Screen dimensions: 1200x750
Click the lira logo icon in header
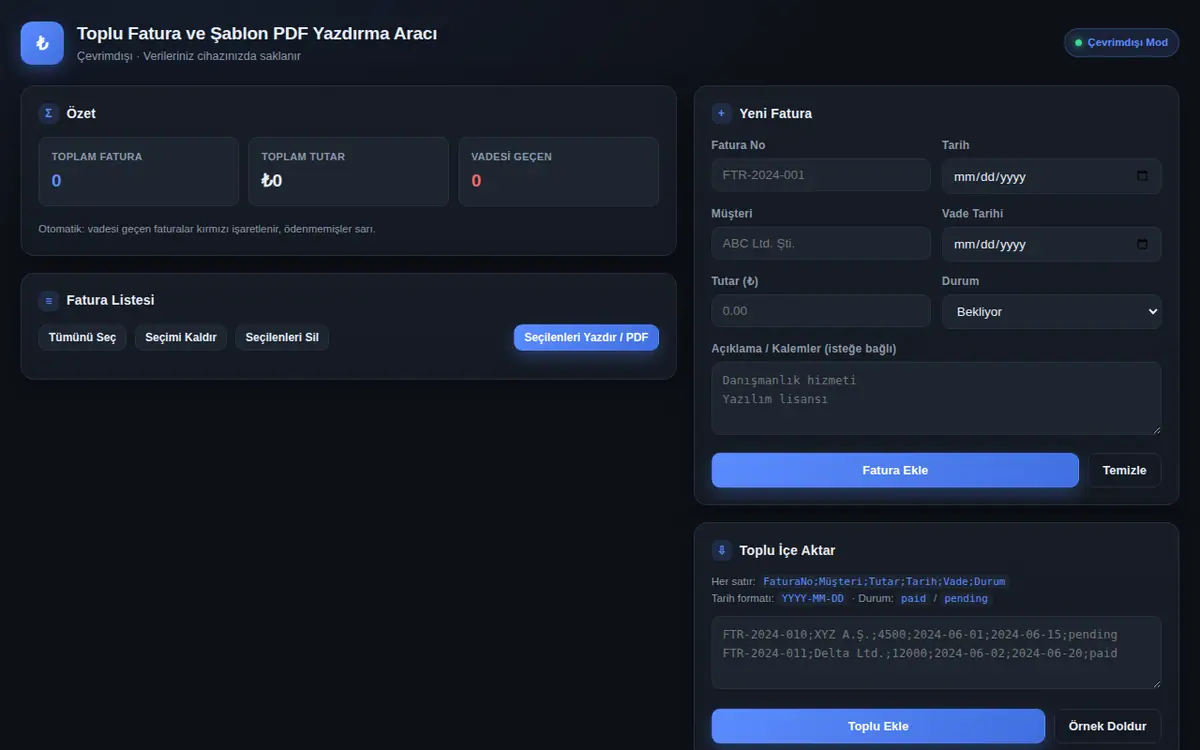42,43
